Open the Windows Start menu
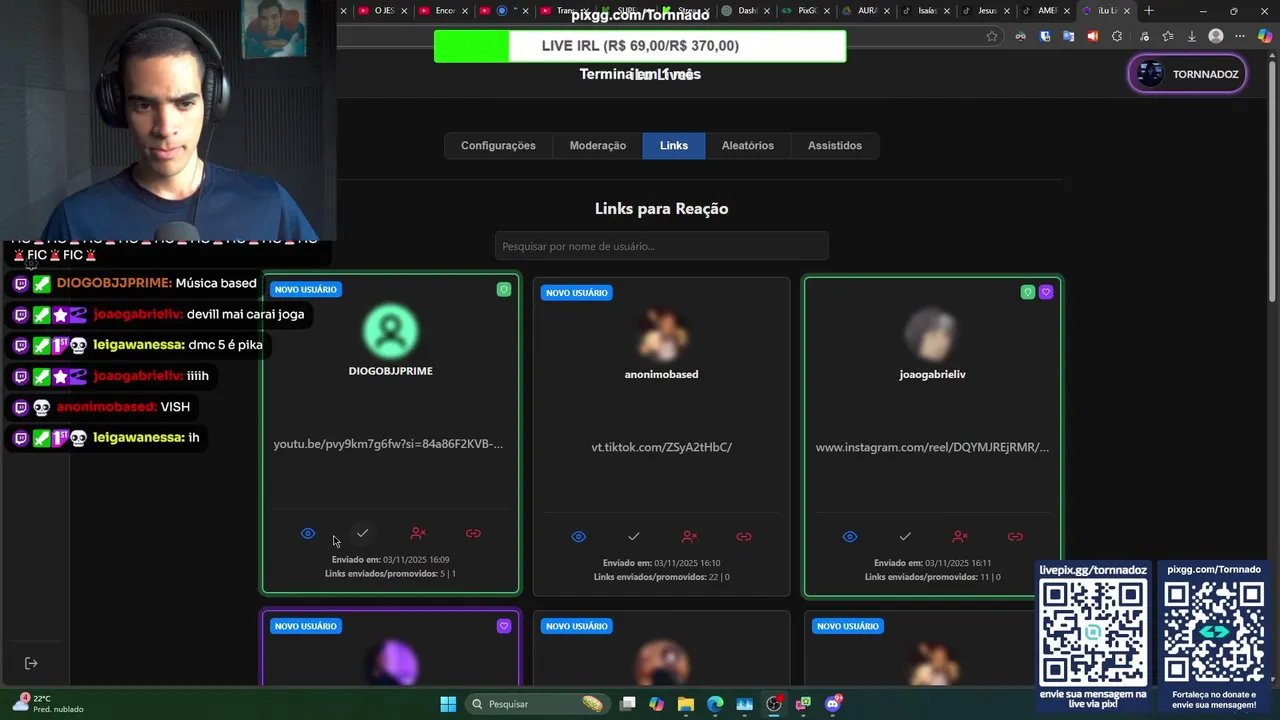The height and width of the screenshot is (720, 1280). [x=448, y=704]
